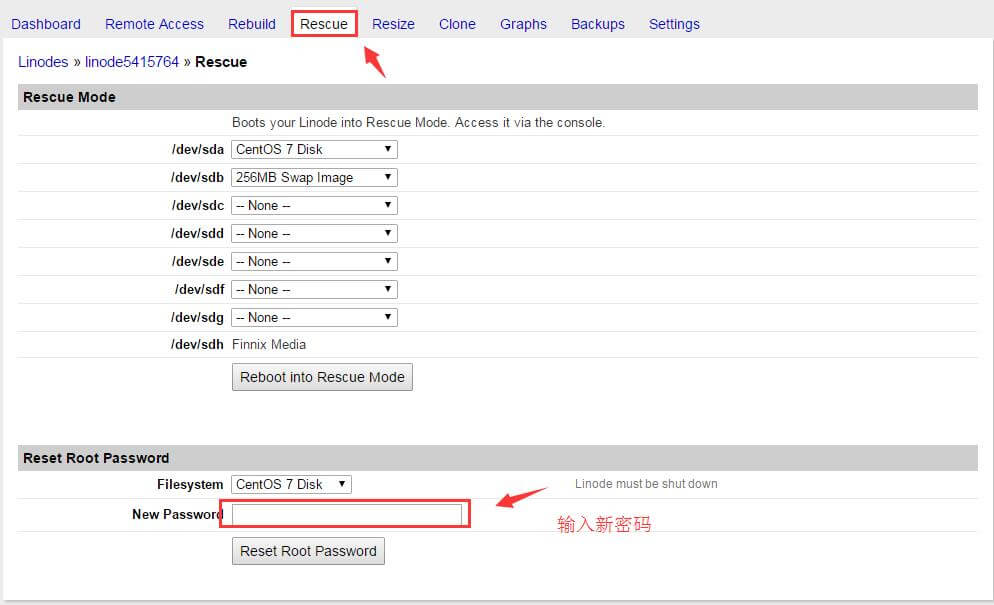Click the Reboot into Rescue Mode button

322,377
